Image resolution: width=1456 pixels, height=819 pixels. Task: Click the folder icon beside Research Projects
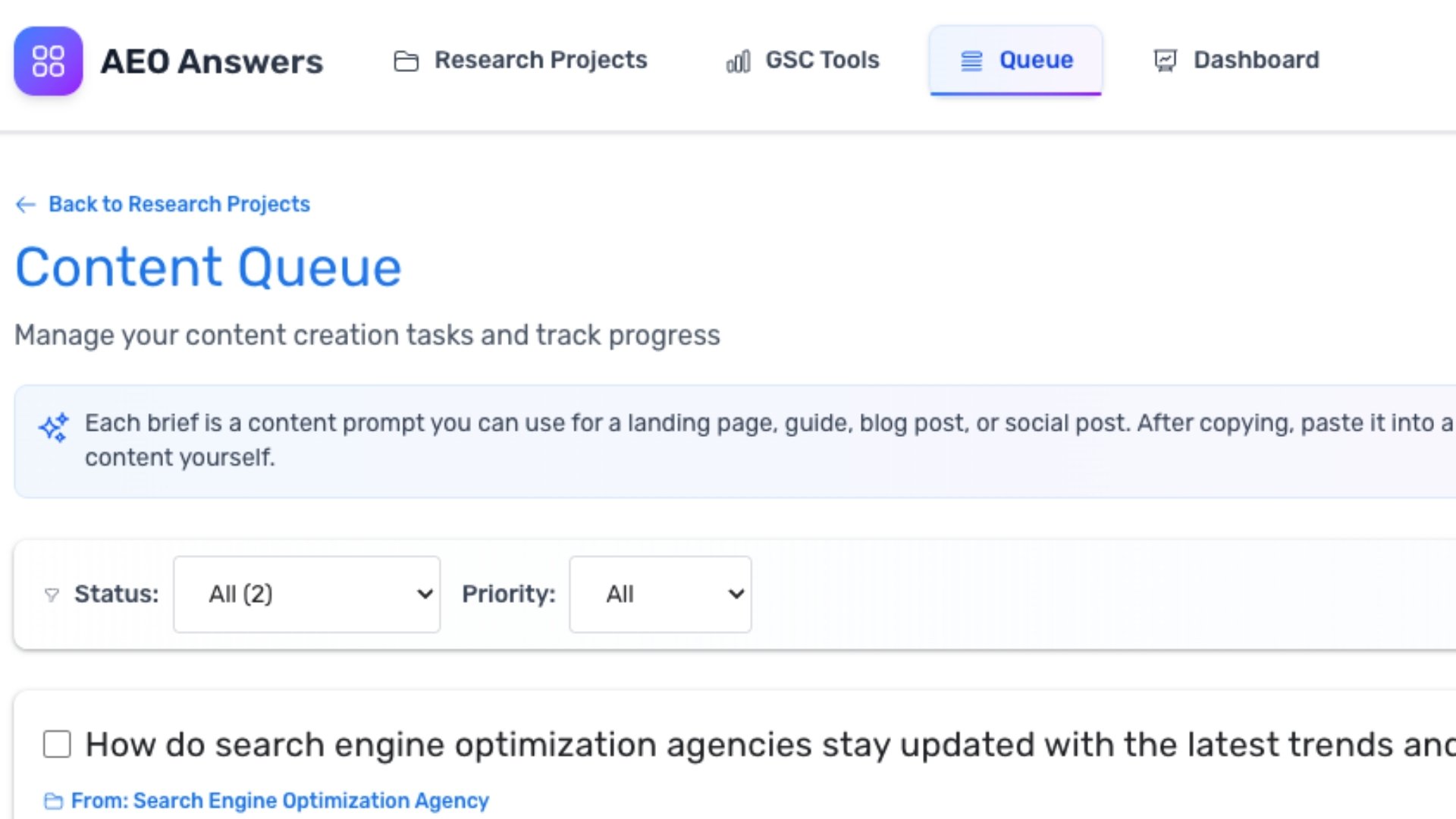click(x=406, y=61)
